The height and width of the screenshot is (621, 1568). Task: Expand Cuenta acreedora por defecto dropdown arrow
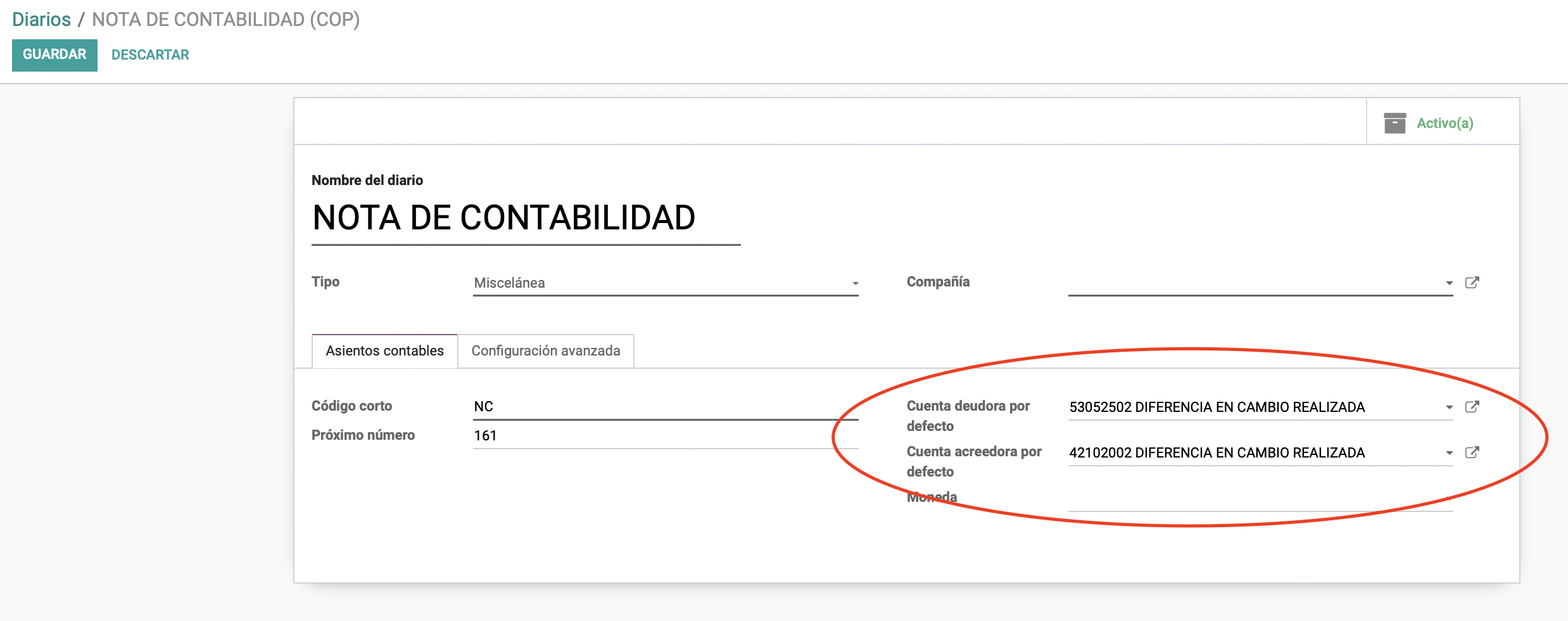[x=1449, y=453]
